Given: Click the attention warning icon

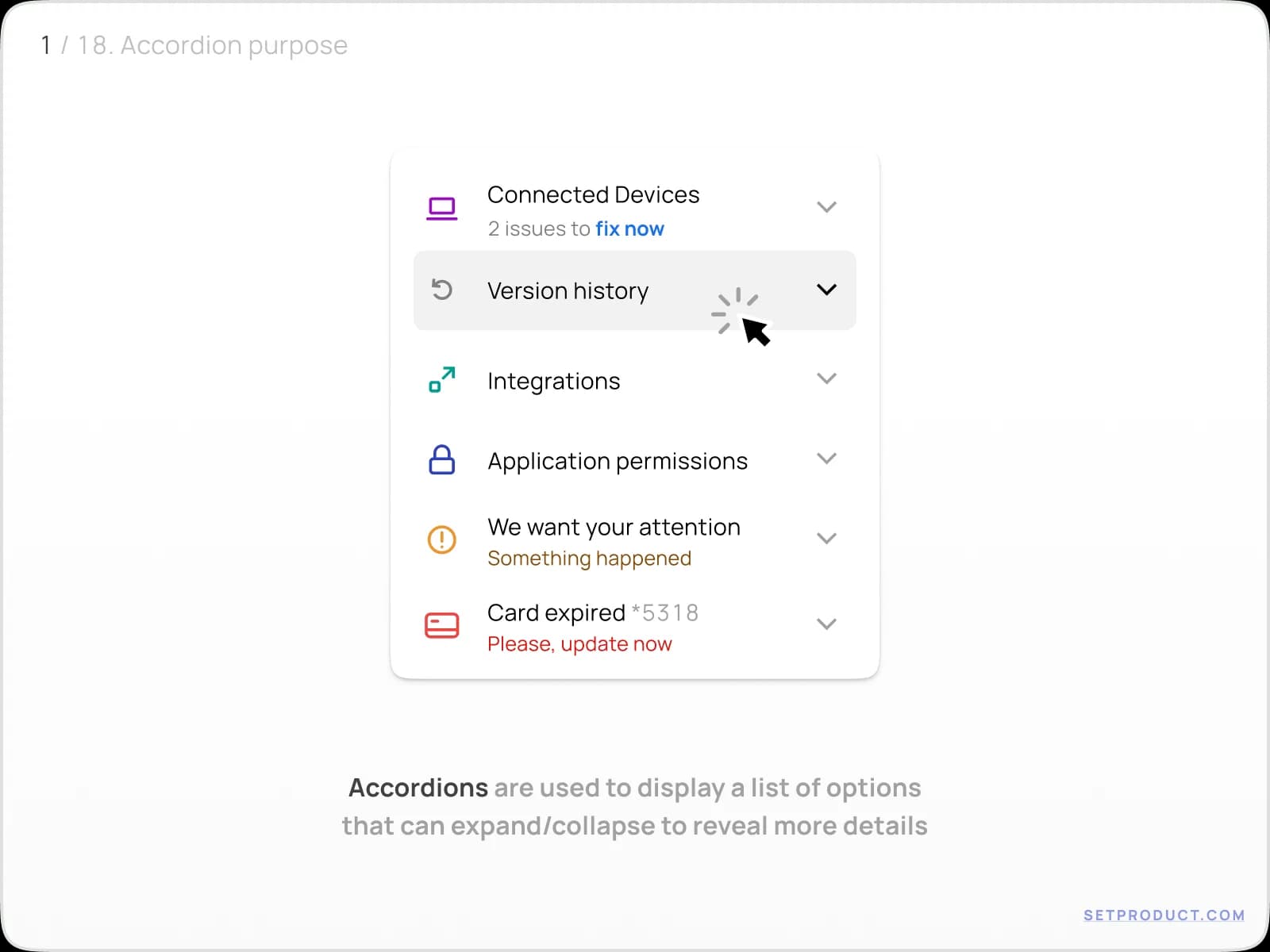Looking at the screenshot, I should coord(441,539).
